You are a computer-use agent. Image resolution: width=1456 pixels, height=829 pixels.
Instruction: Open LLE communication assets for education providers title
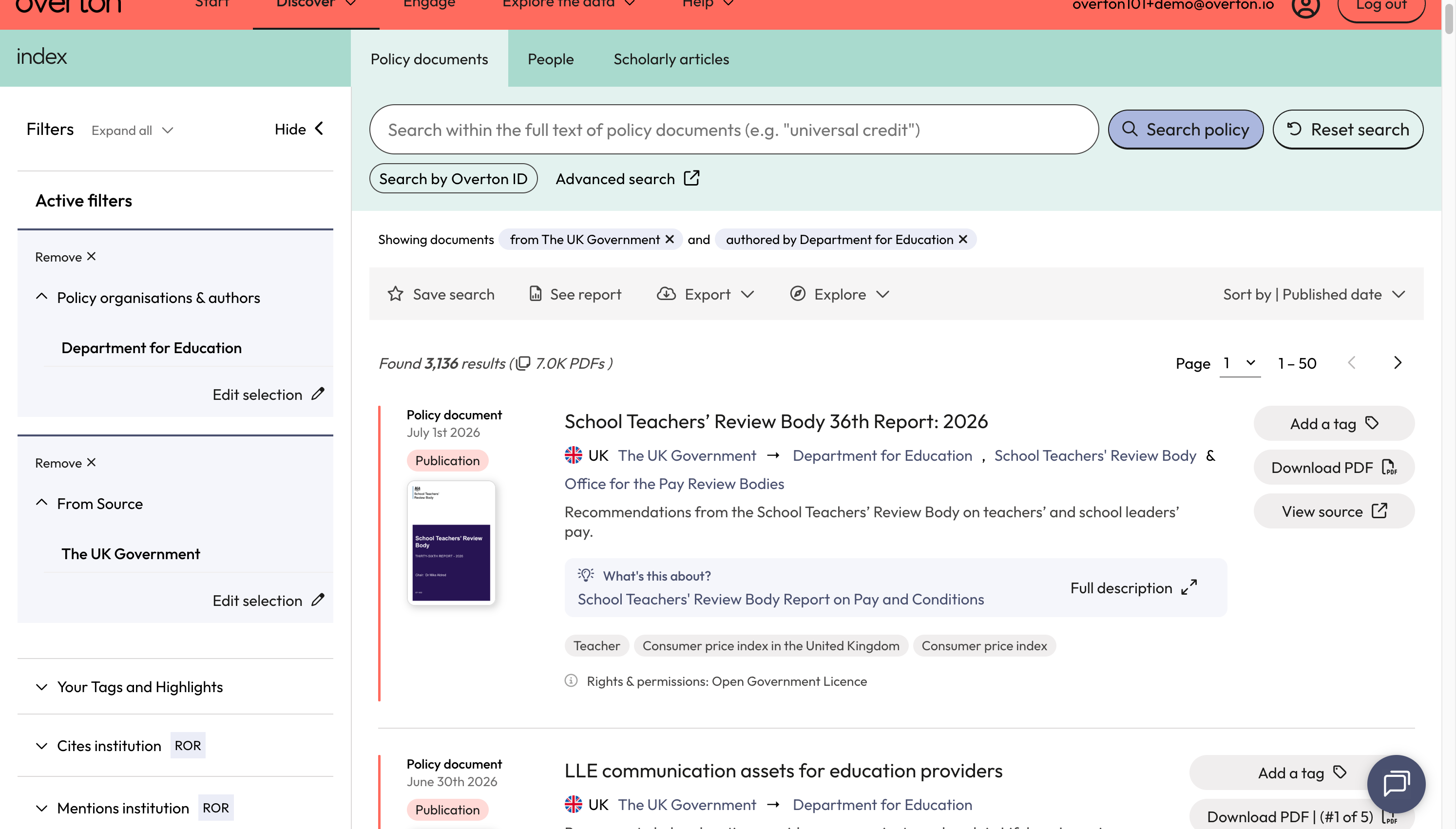(x=783, y=771)
